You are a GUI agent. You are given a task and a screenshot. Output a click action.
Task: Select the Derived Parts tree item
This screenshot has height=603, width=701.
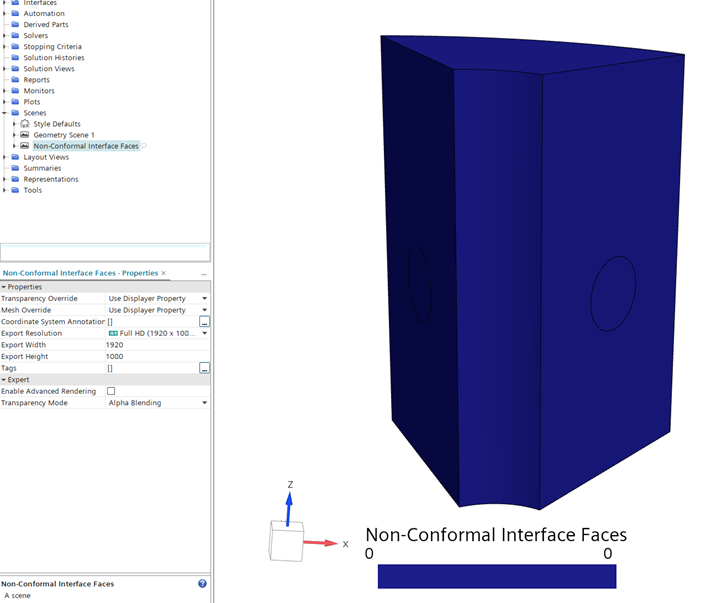pyautogui.click(x=46, y=24)
